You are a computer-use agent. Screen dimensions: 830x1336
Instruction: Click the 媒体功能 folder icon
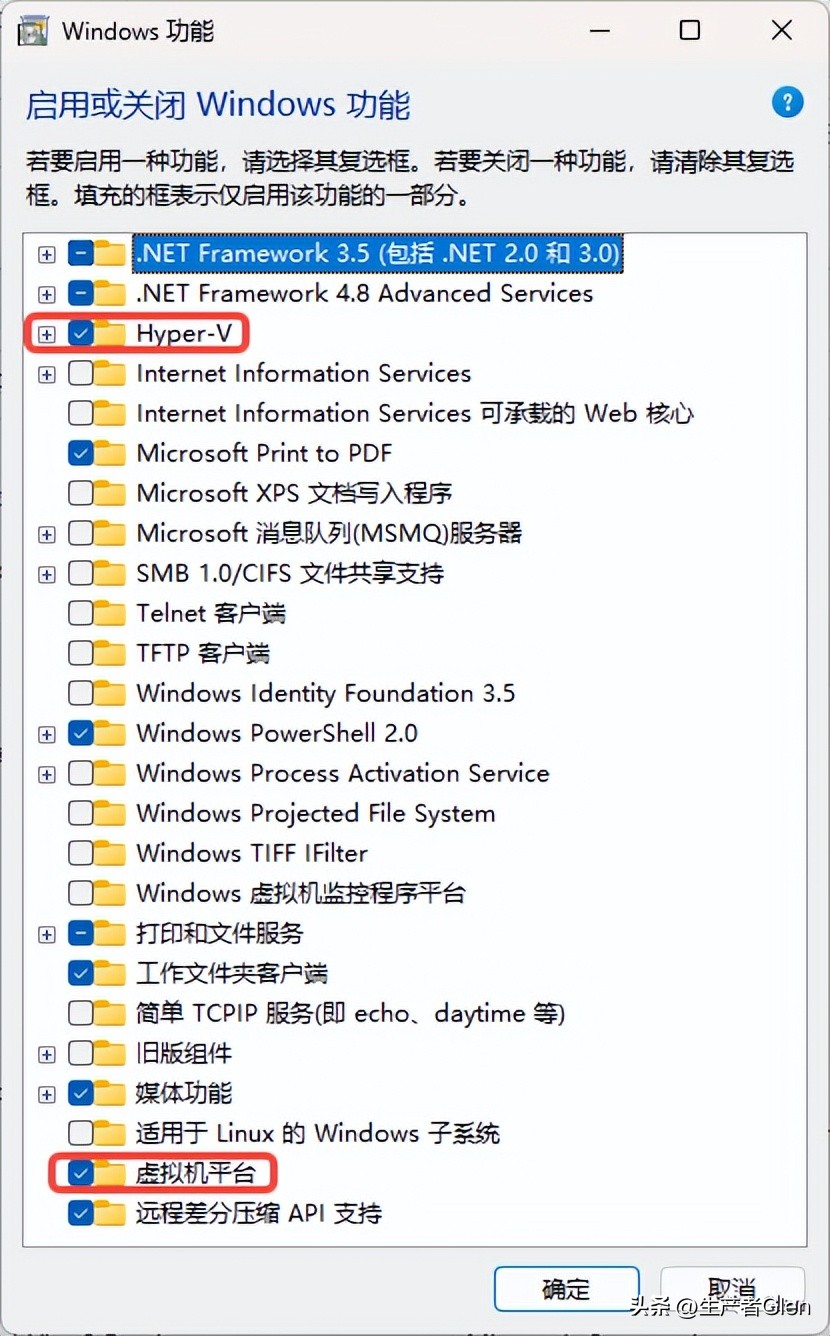[x=110, y=1093]
